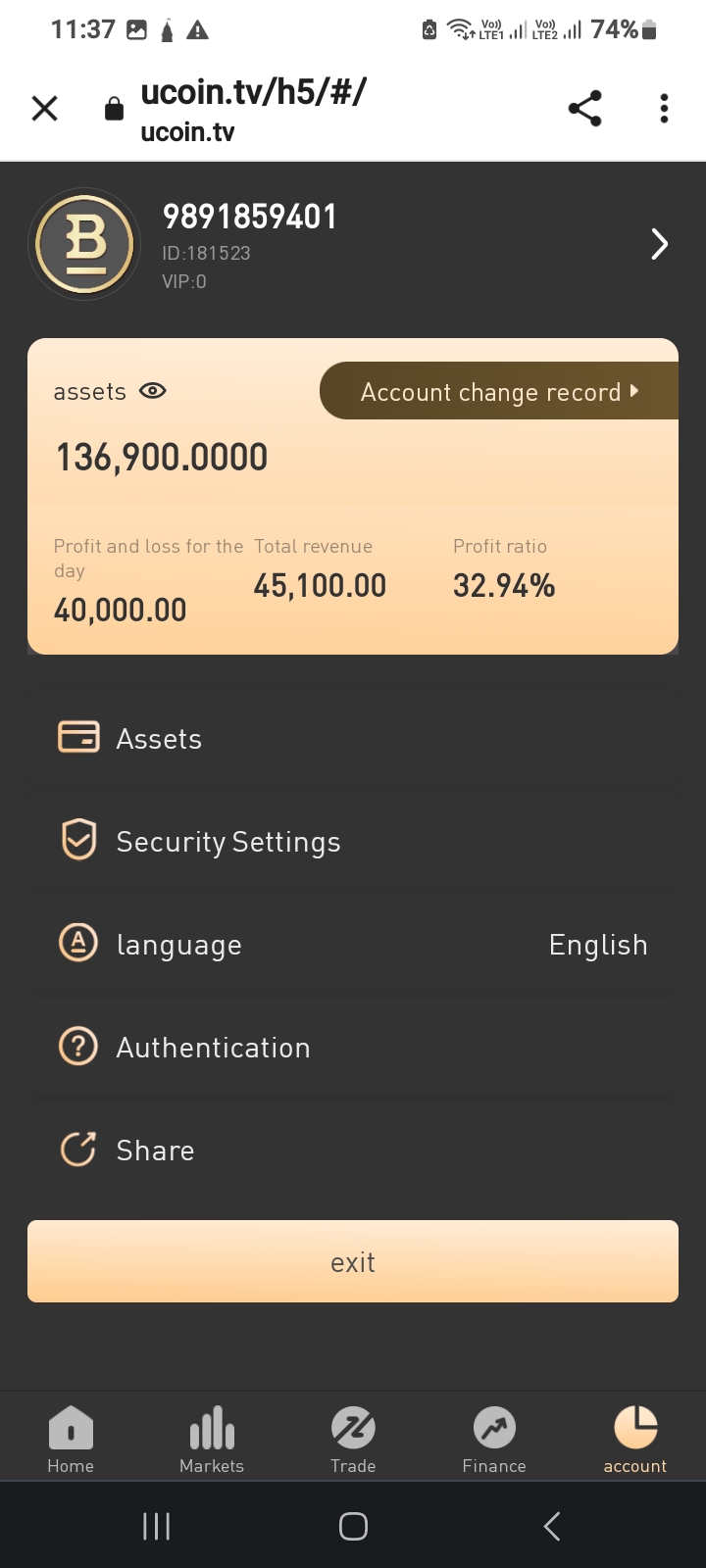
Task: Select the account tab icon
Action: tap(635, 1429)
